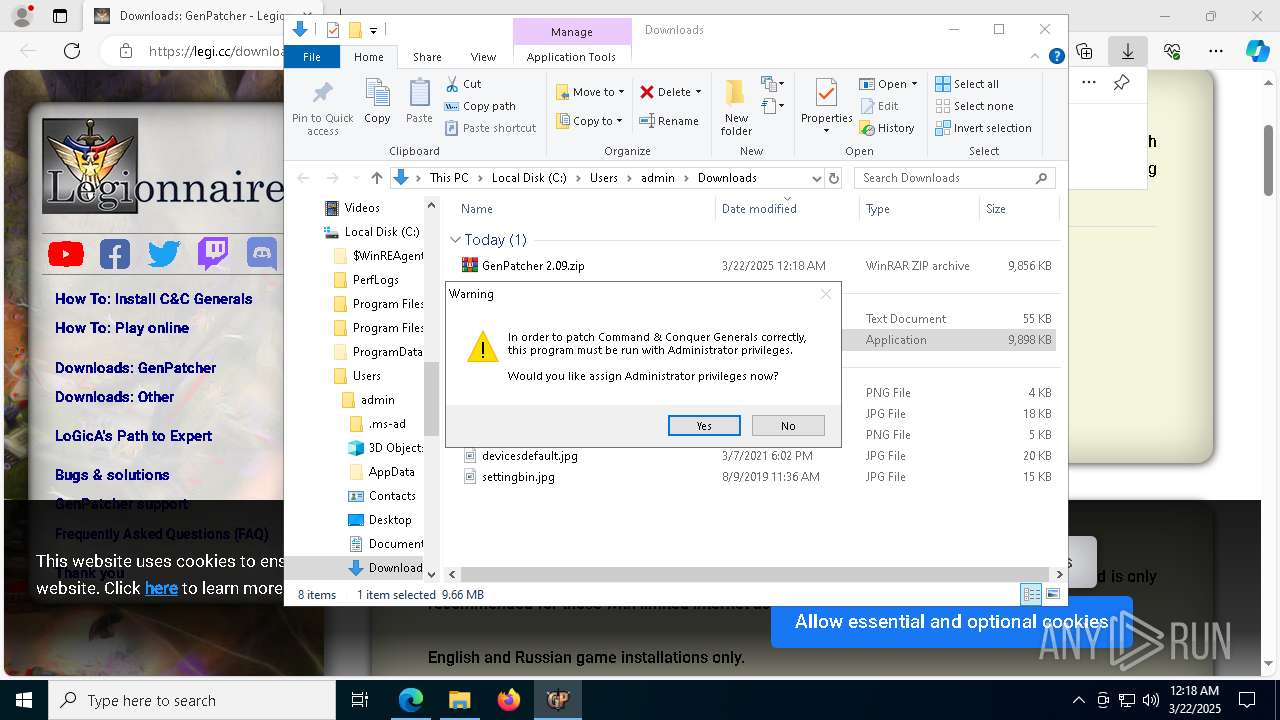Viewport: 1280px width, 720px height.
Task: Open the Move to dropdown
Action: point(590,92)
